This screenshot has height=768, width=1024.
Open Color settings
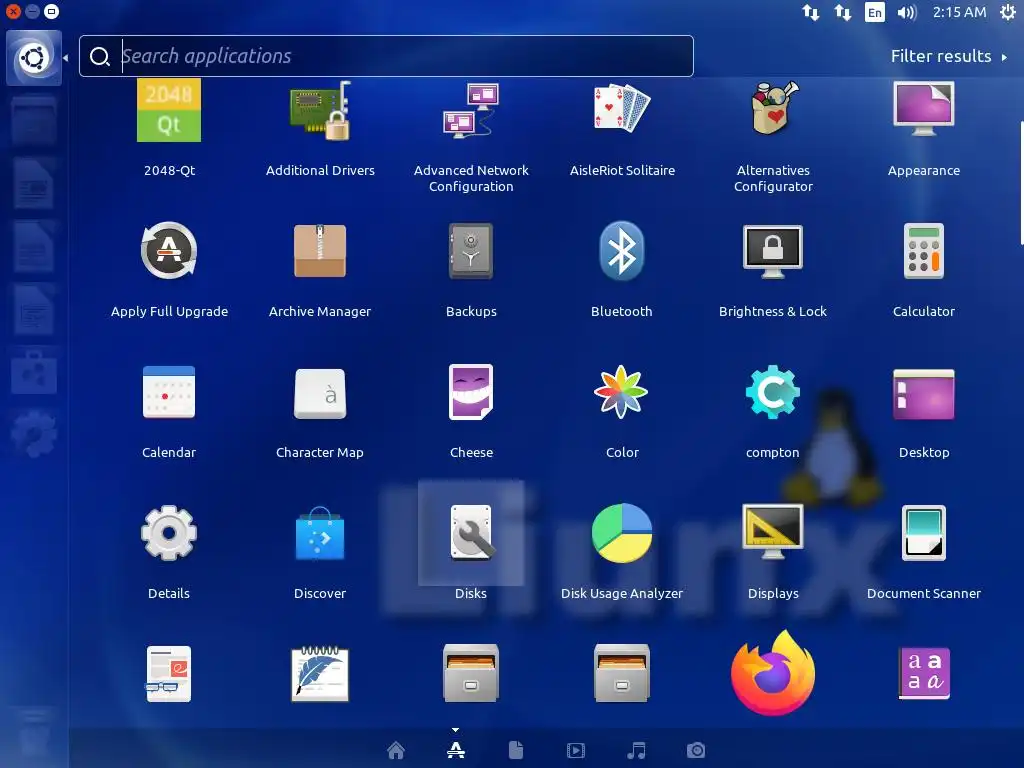pos(622,392)
